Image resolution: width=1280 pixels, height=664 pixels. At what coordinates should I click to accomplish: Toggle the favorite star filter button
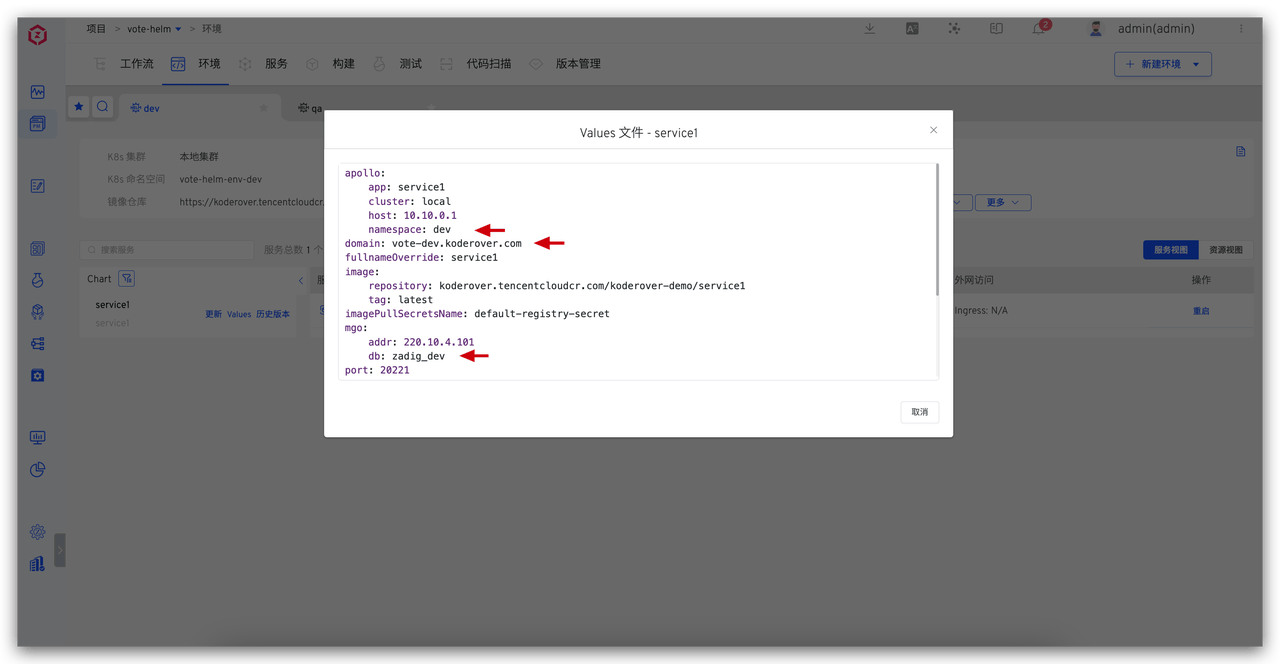point(79,107)
